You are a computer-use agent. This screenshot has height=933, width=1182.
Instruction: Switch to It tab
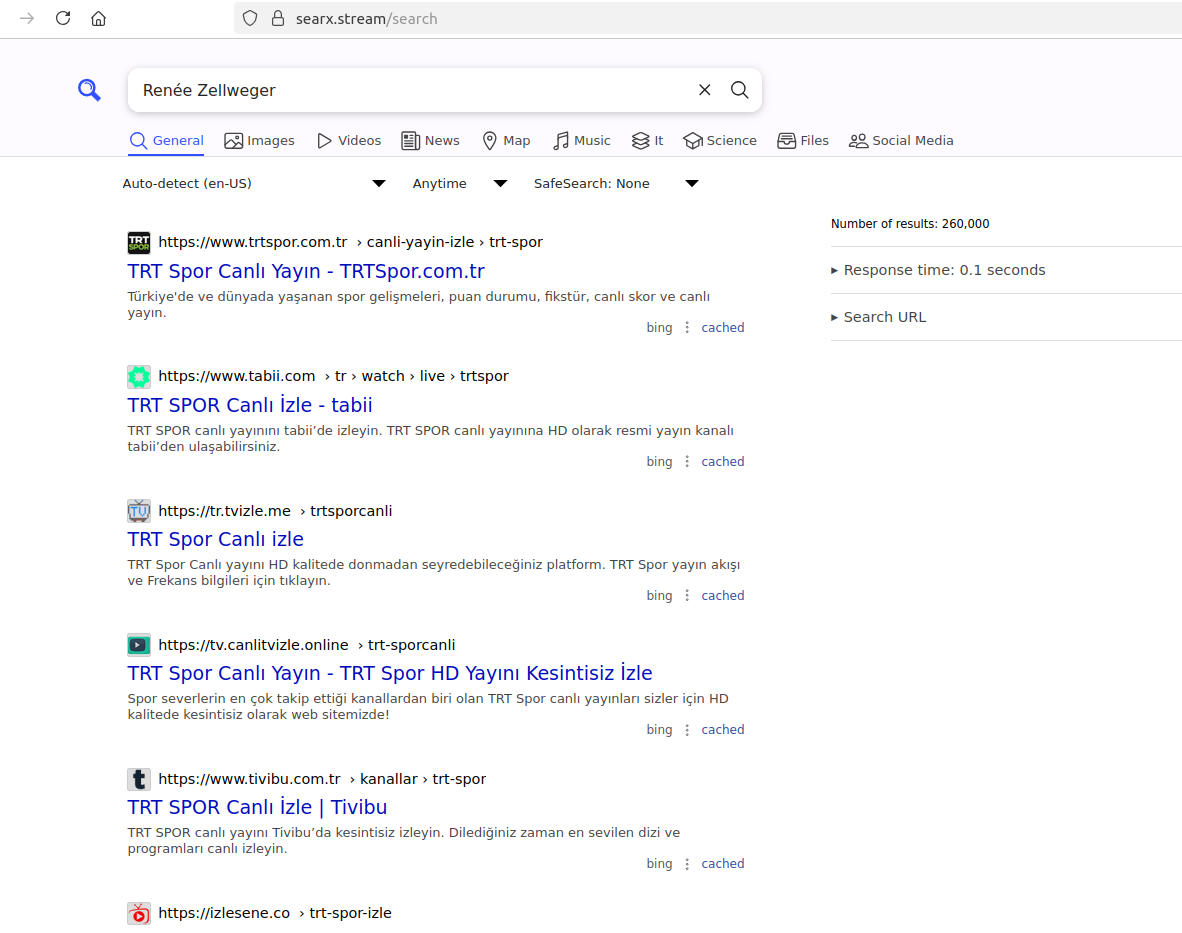(648, 141)
